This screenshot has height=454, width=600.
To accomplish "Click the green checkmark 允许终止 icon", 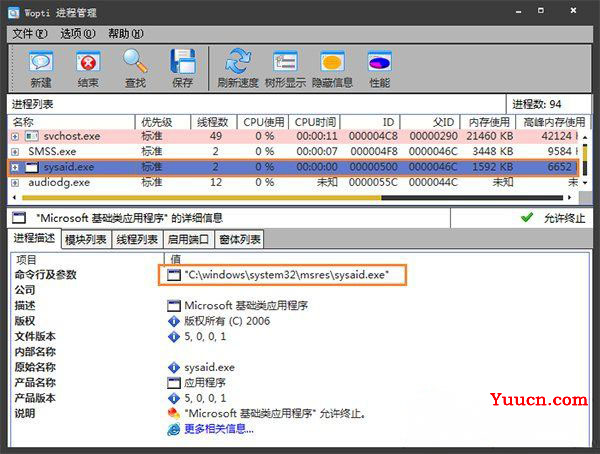I will [527, 218].
